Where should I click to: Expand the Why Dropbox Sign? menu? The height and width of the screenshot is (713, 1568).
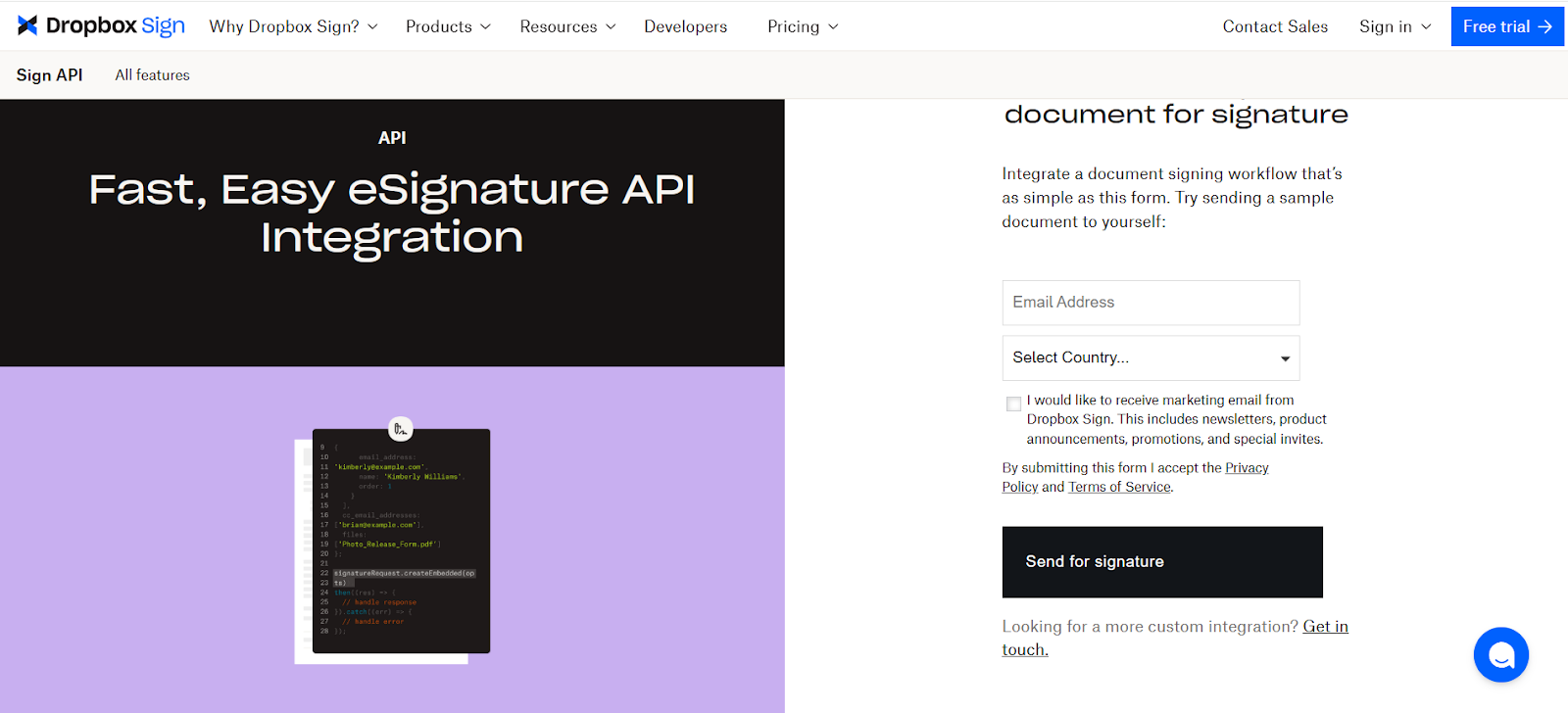pos(293,26)
